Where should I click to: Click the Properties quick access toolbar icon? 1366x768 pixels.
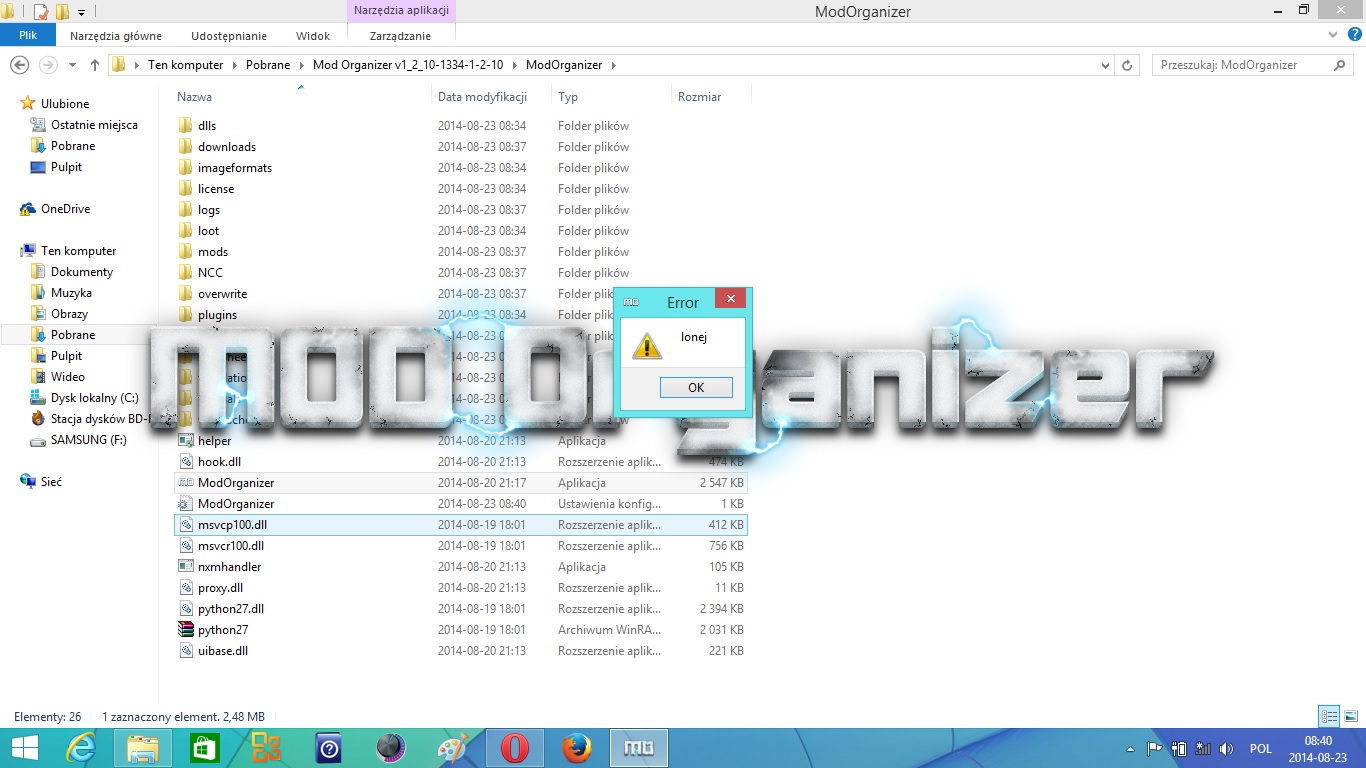click(41, 12)
